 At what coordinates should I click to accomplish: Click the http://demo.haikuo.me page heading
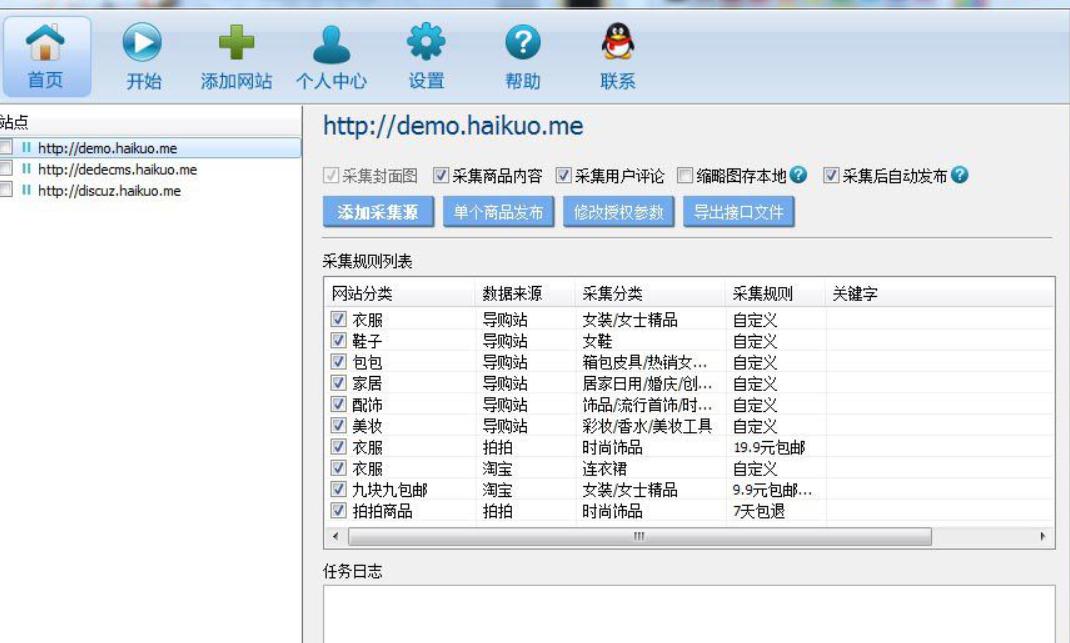pyautogui.click(x=453, y=126)
